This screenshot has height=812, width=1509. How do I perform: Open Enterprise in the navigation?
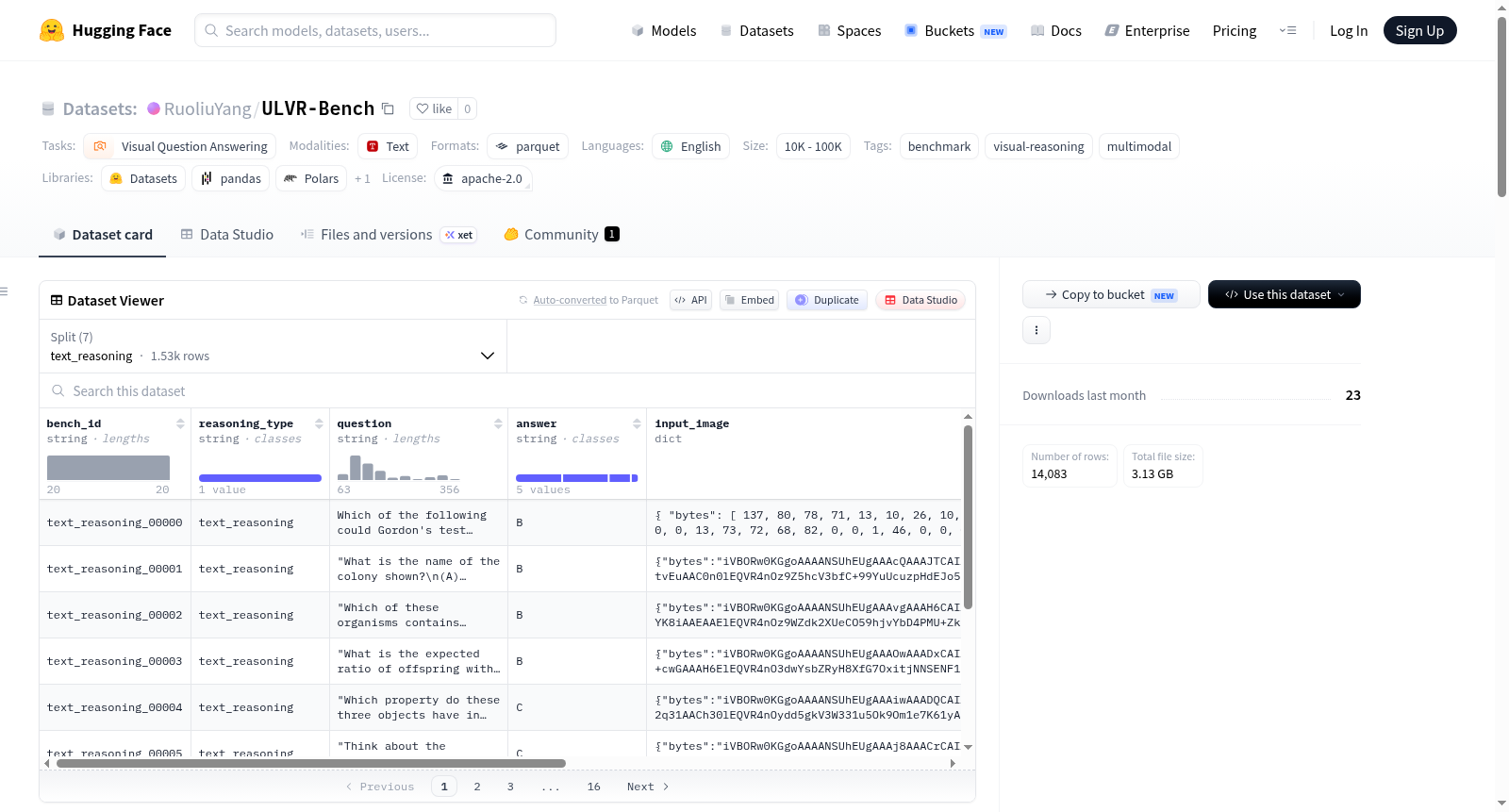[1147, 30]
